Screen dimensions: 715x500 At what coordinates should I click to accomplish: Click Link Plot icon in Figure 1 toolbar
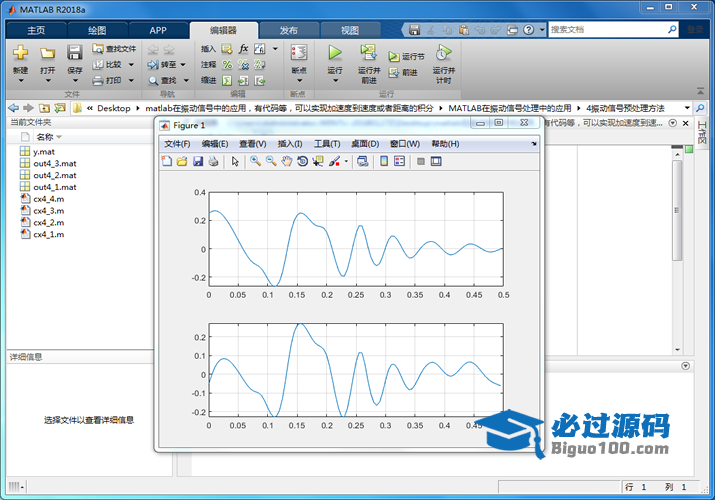[x=363, y=161]
